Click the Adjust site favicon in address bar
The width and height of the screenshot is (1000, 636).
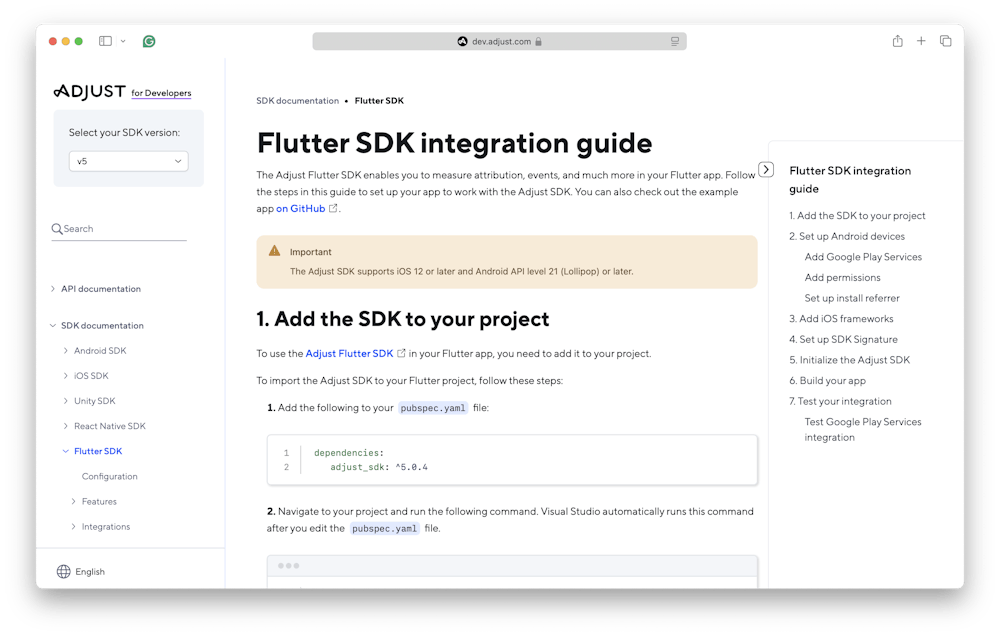(x=462, y=41)
